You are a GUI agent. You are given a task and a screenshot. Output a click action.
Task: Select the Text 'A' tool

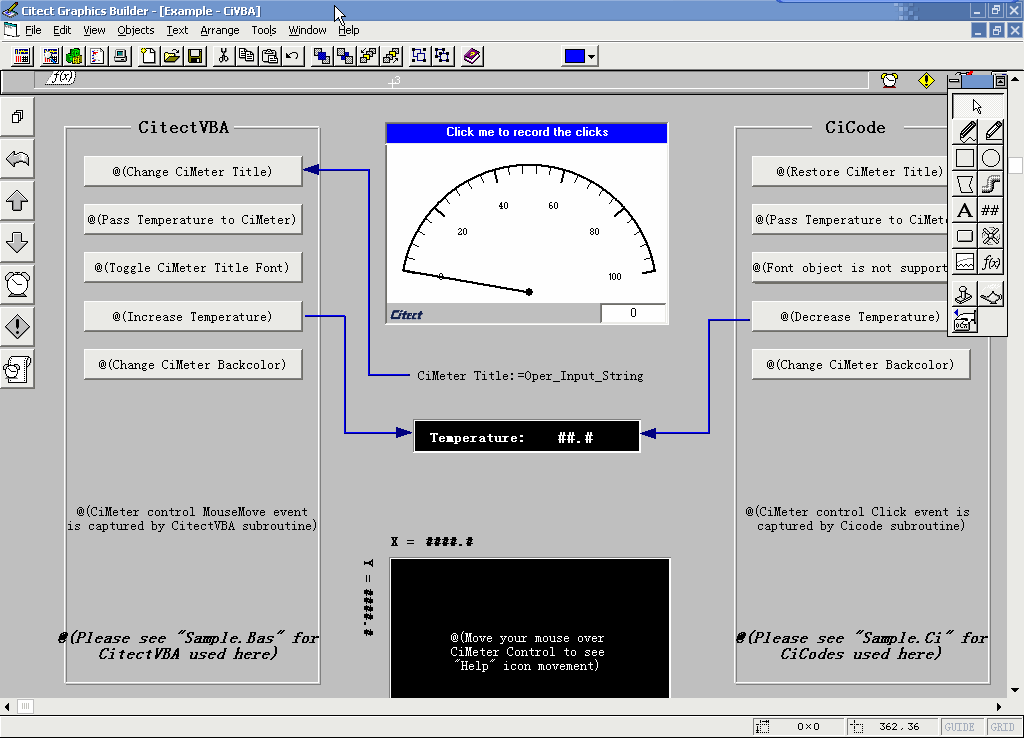click(x=965, y=210)
